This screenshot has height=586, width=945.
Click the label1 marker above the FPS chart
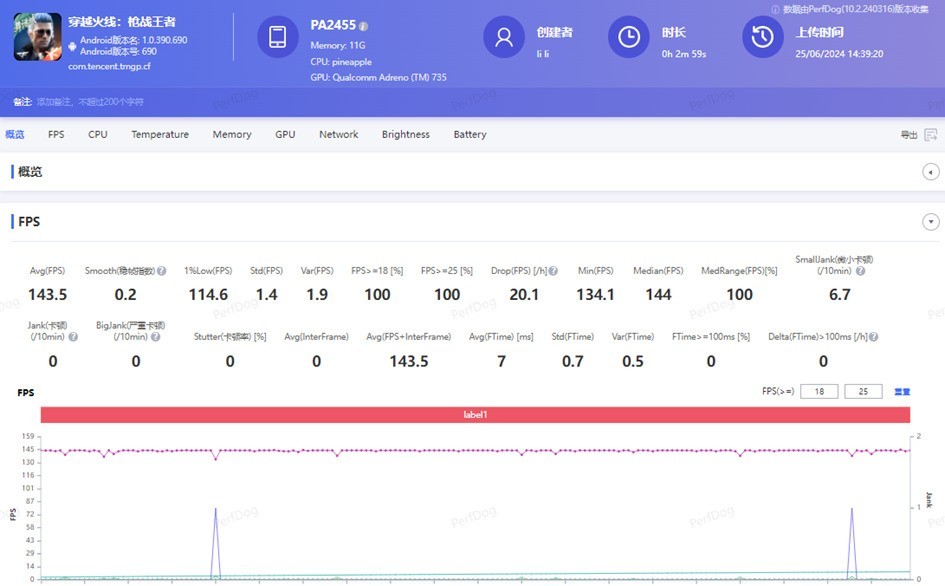pos(478,413)
